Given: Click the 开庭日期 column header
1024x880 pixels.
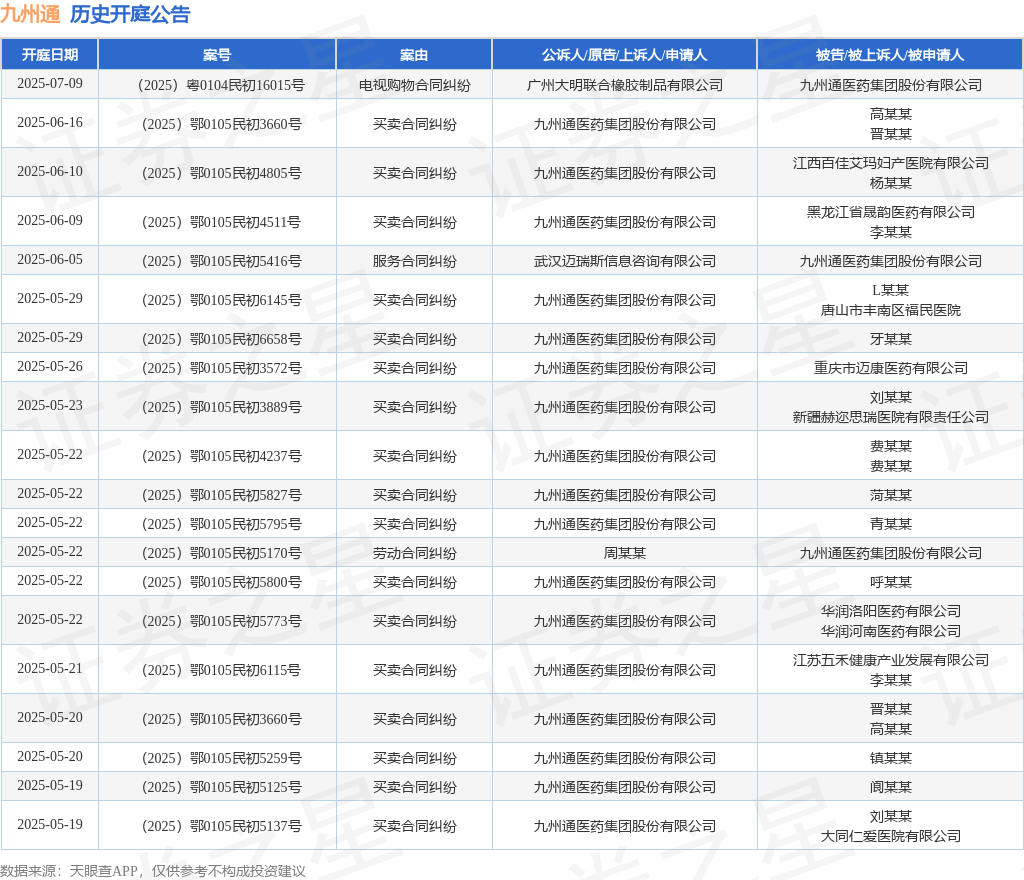Looking at the screenshot, I should [x=50, y=55].
